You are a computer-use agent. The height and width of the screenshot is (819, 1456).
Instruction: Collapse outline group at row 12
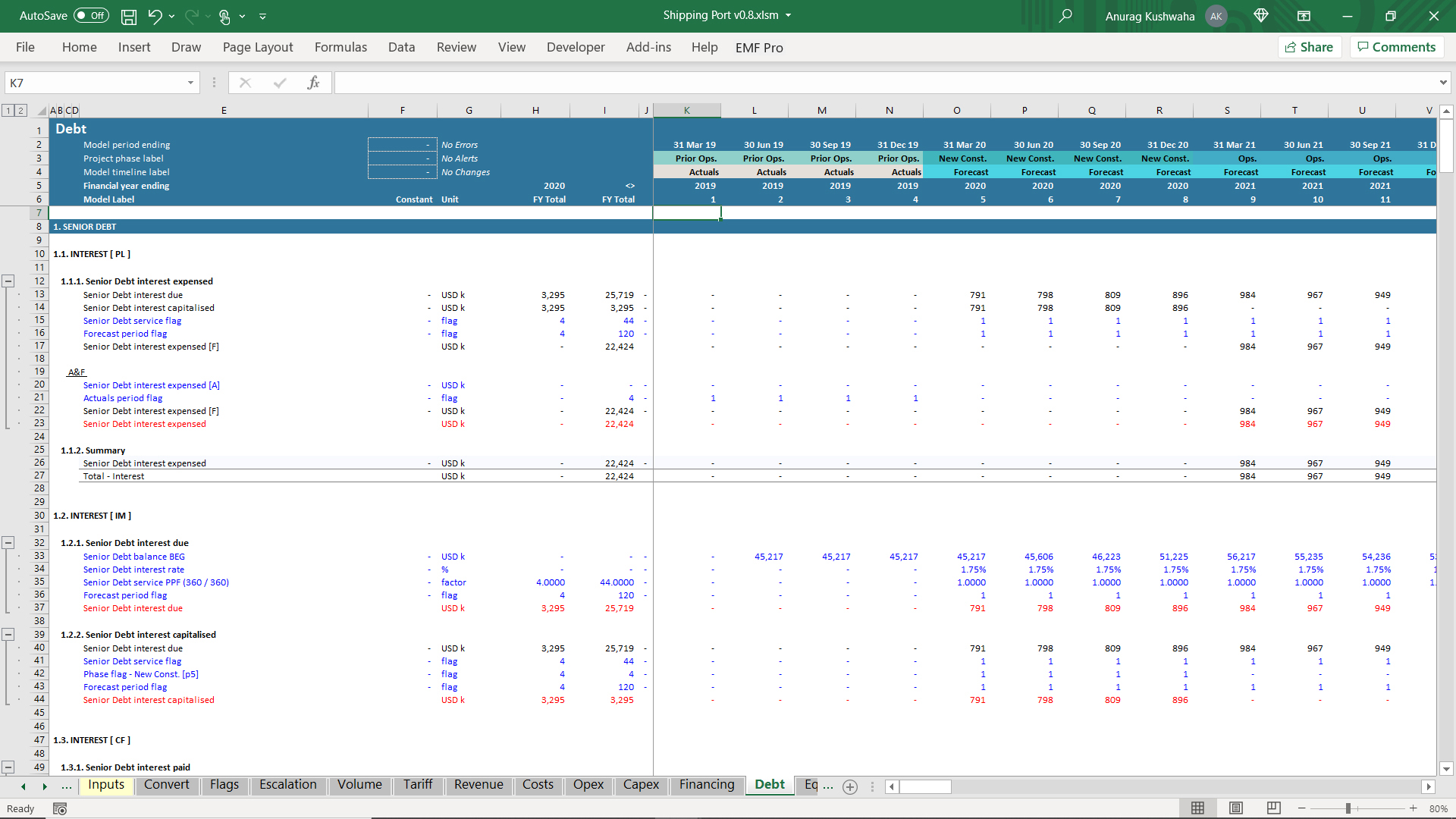[8, 281]
